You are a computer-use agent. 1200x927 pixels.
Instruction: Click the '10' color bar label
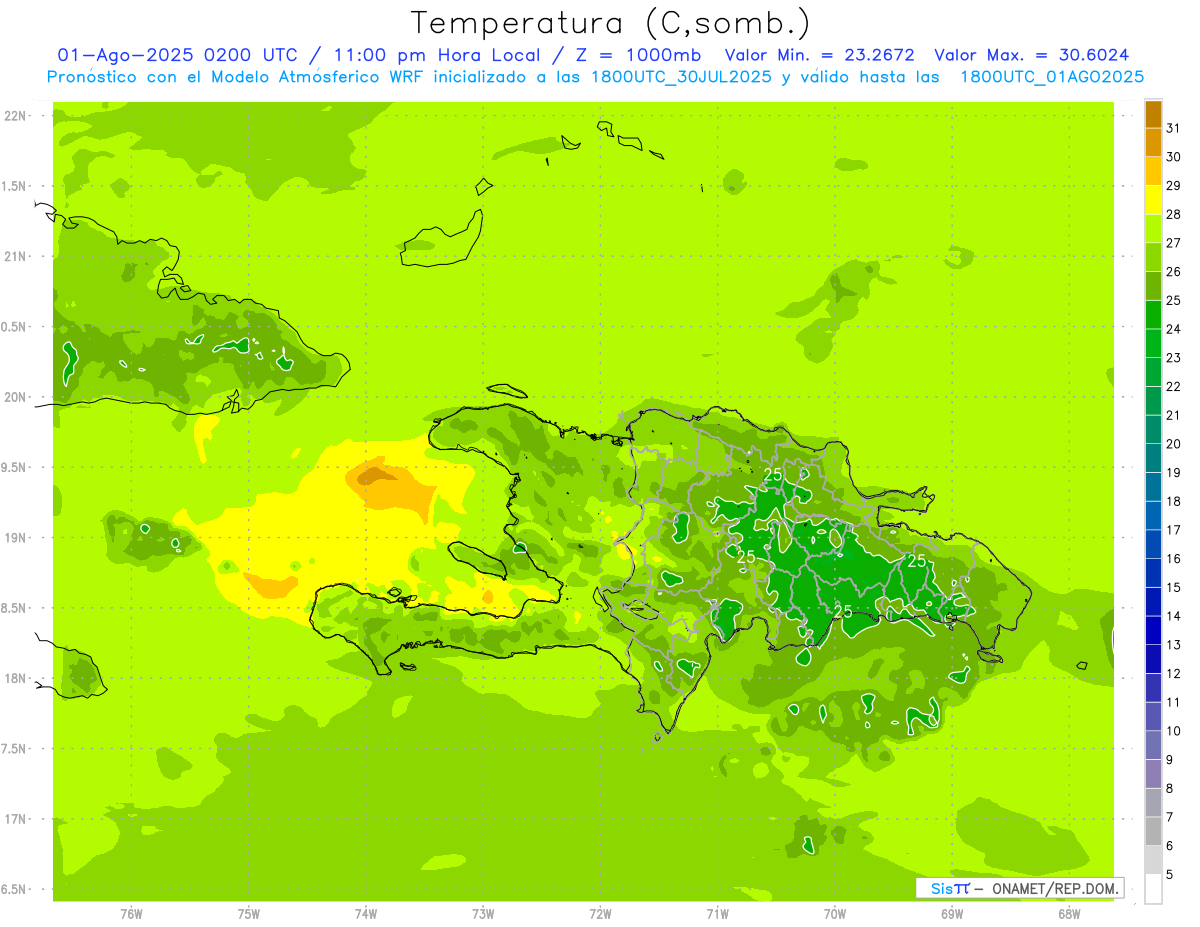coord(1174,731)
